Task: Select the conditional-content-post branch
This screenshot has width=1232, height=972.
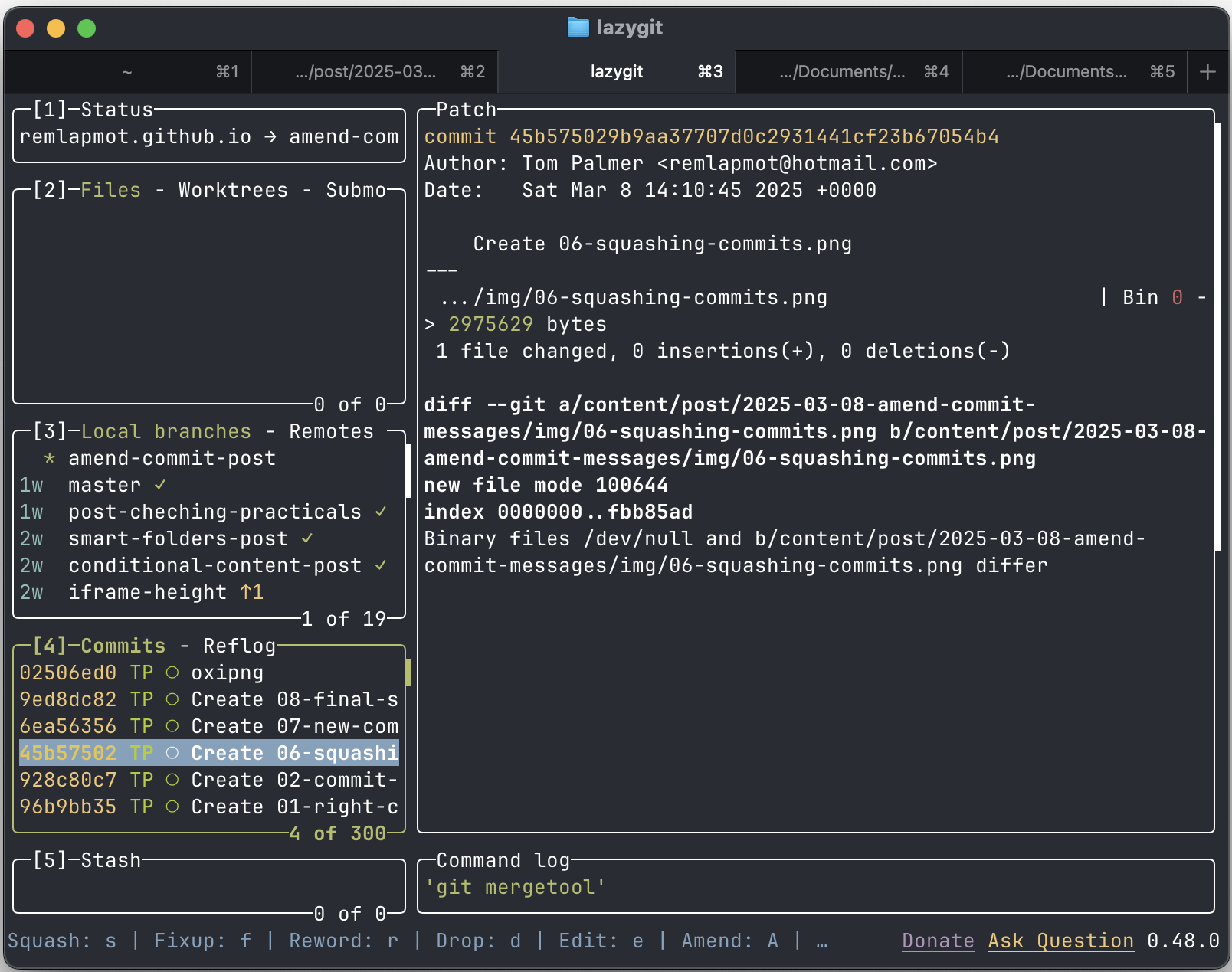Action: (209, 565)
